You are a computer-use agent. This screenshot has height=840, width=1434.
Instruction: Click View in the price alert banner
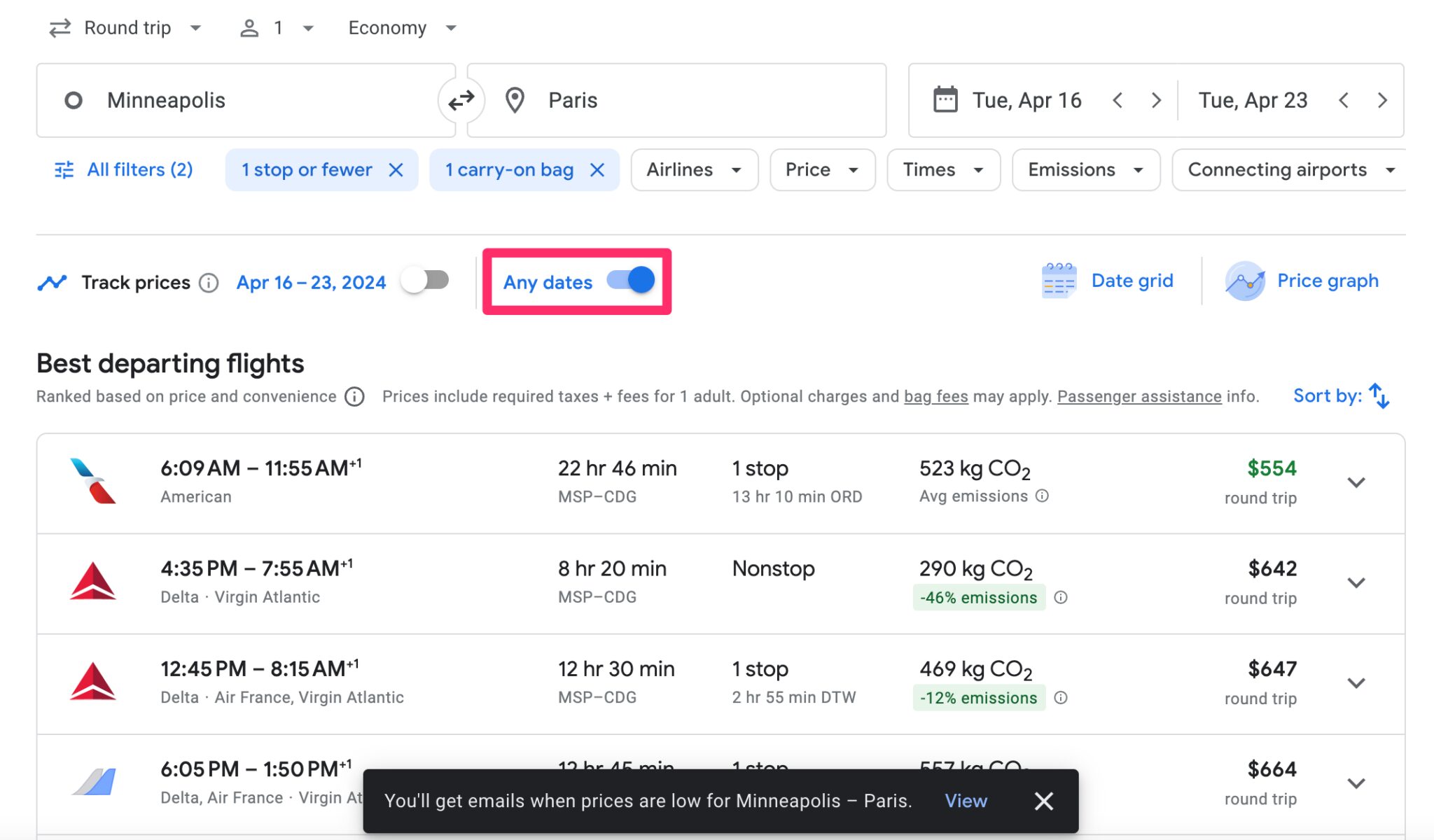coord(966,800)
